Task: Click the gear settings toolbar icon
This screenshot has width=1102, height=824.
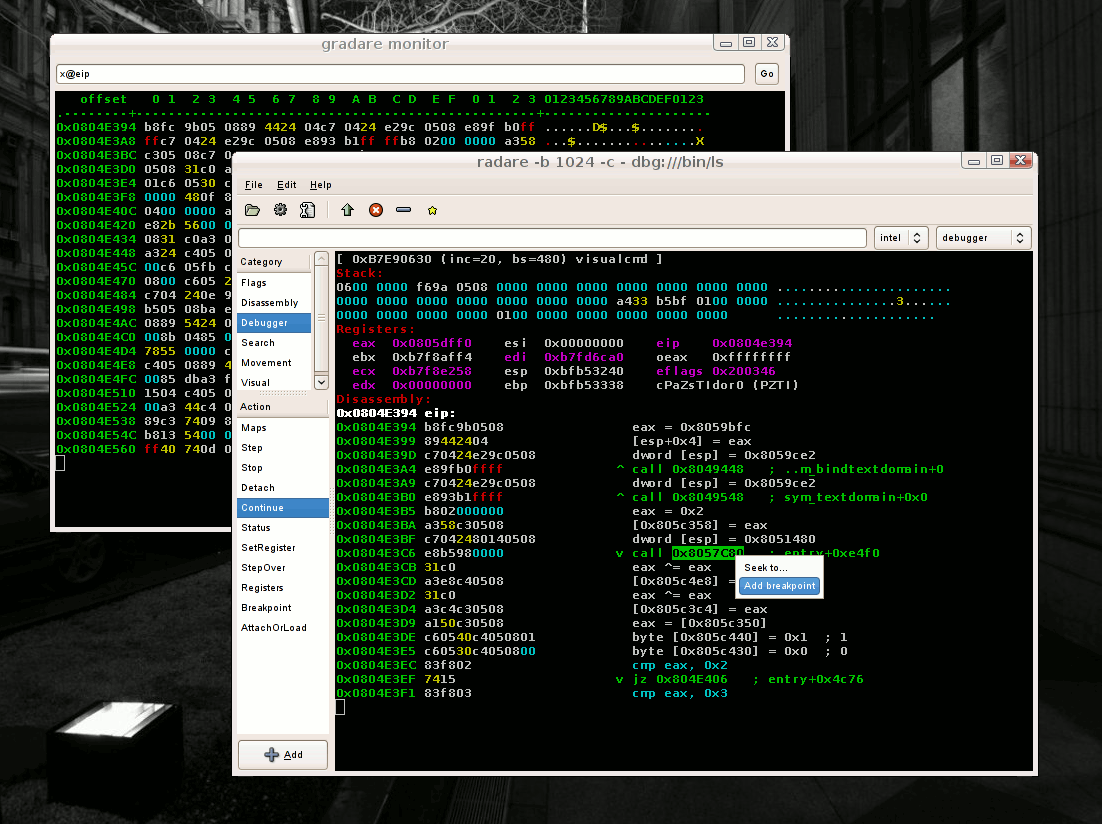Action: pyautogui.click(x=280, y=210)
